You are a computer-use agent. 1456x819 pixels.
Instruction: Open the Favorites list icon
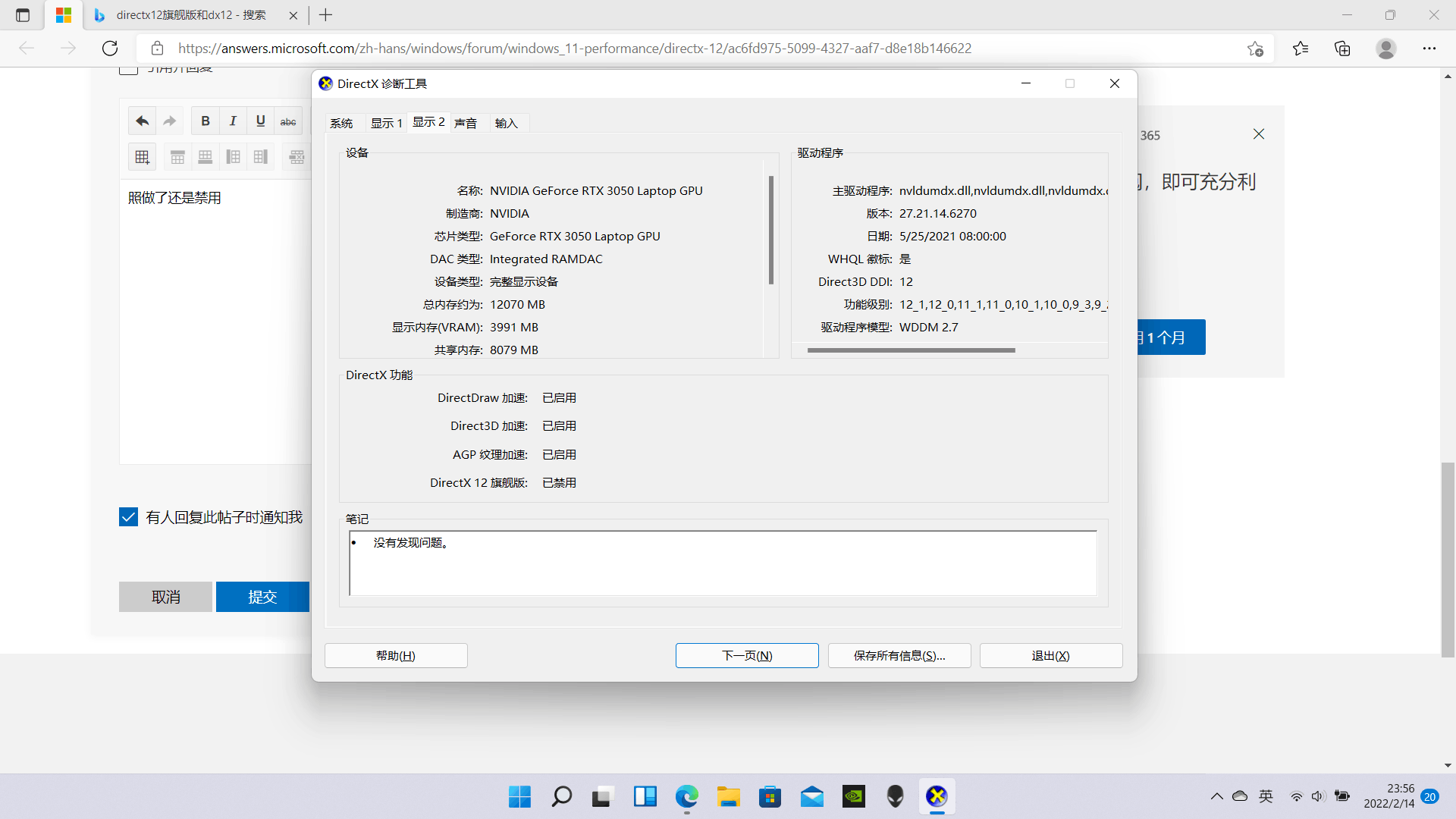click(1301, 49)
